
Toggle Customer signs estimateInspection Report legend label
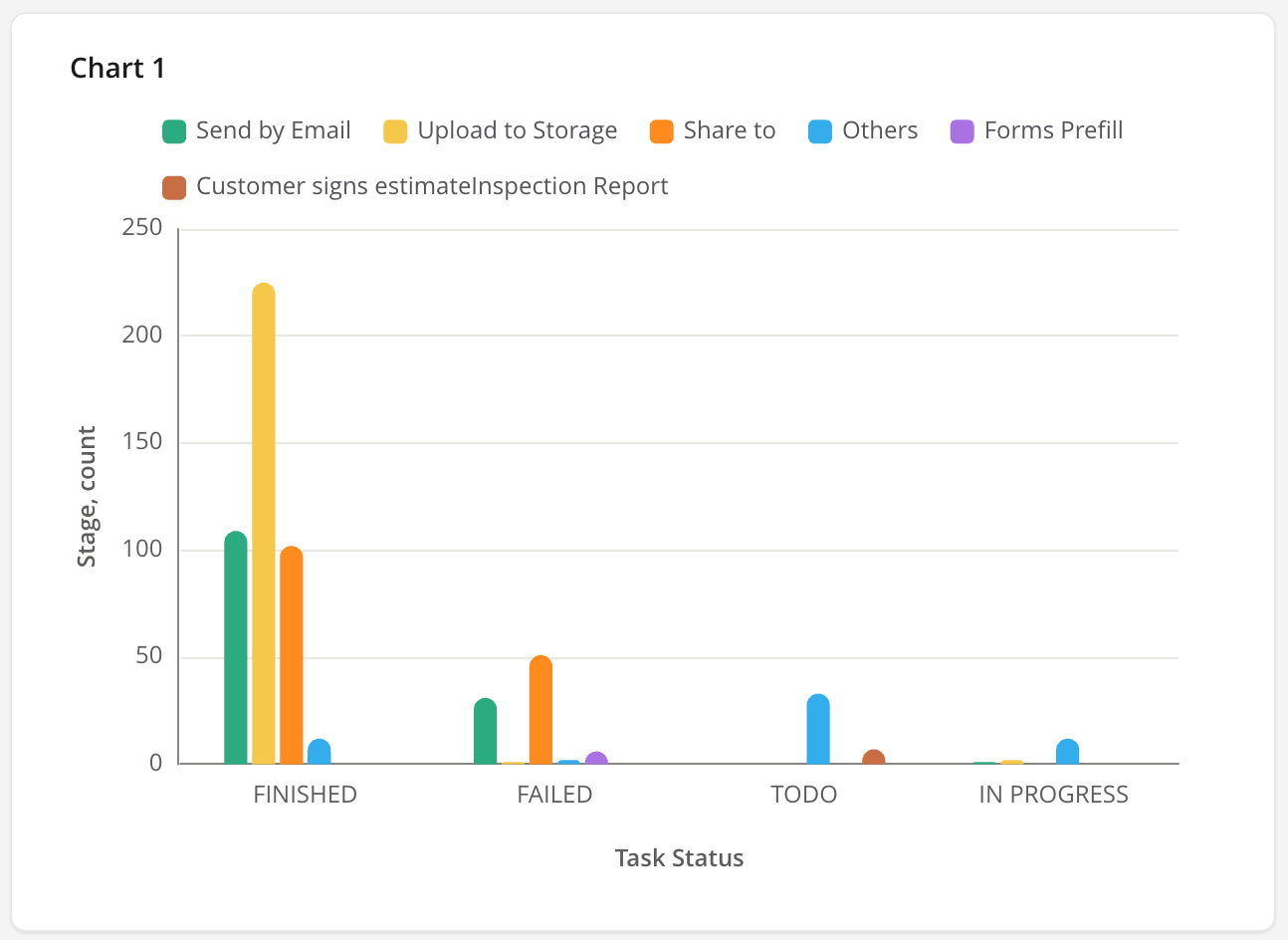click(431, 187)
